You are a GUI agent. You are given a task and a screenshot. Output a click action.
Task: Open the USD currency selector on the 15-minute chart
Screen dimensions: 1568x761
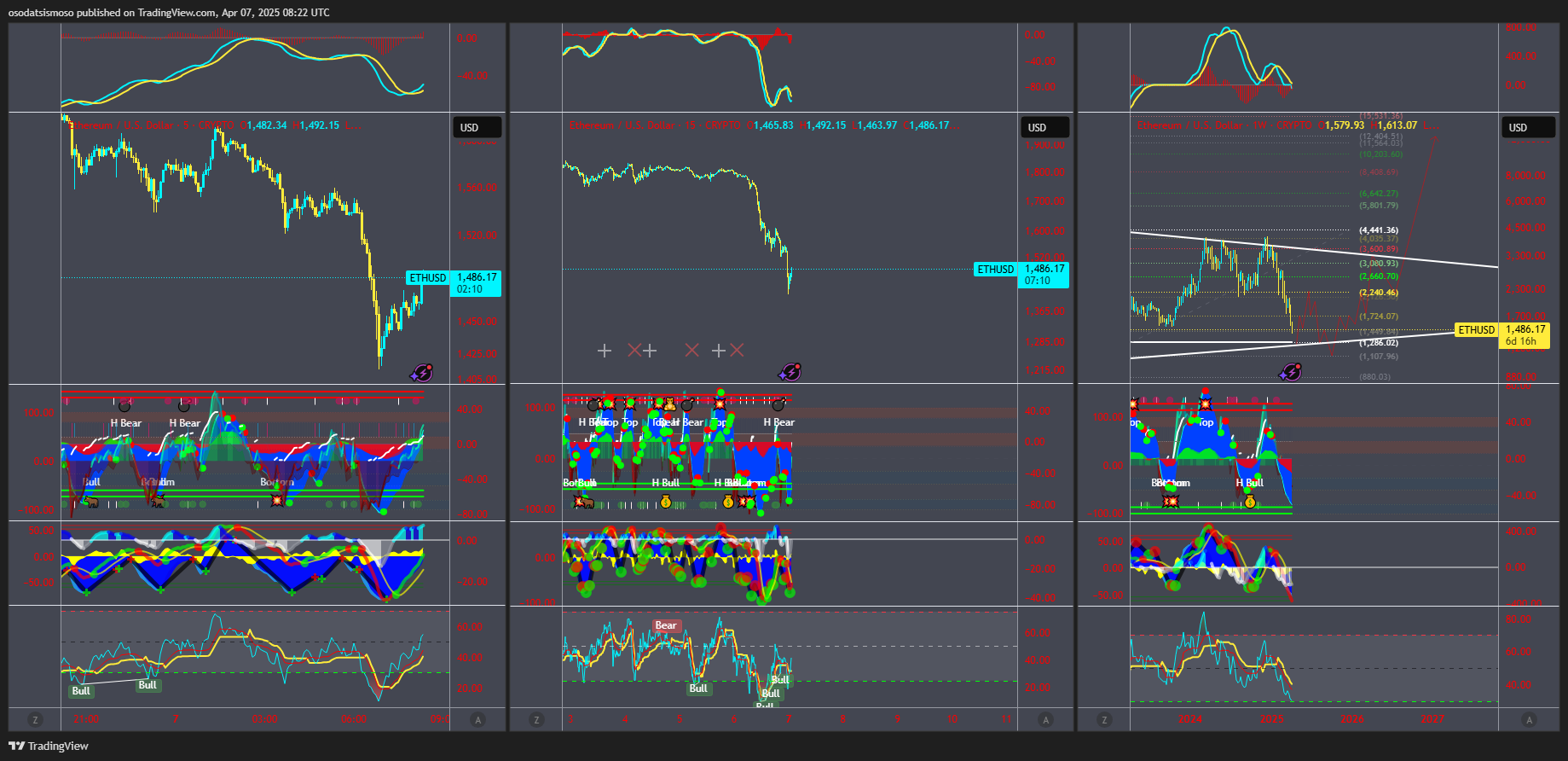coord(1044,128)
